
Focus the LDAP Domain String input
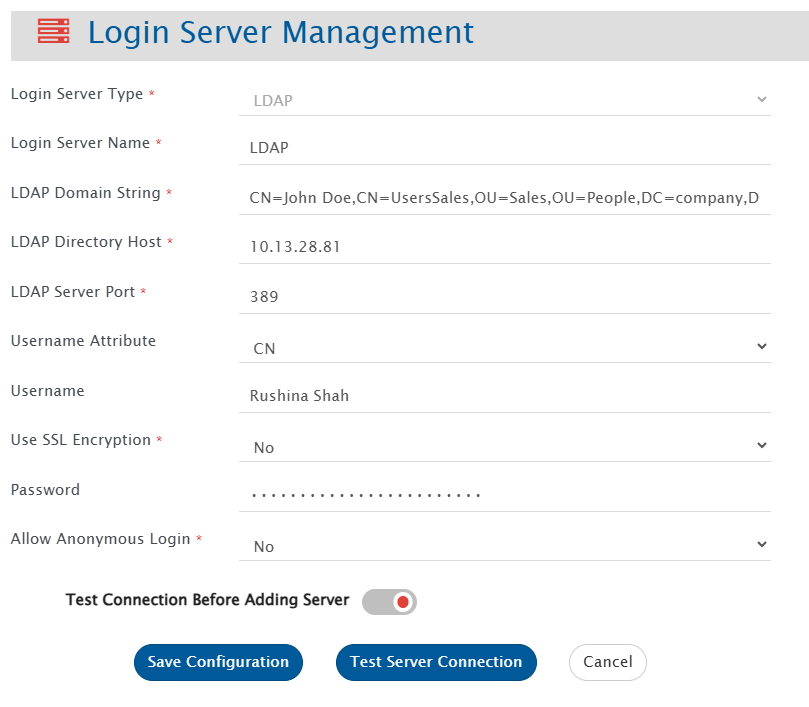505,198
